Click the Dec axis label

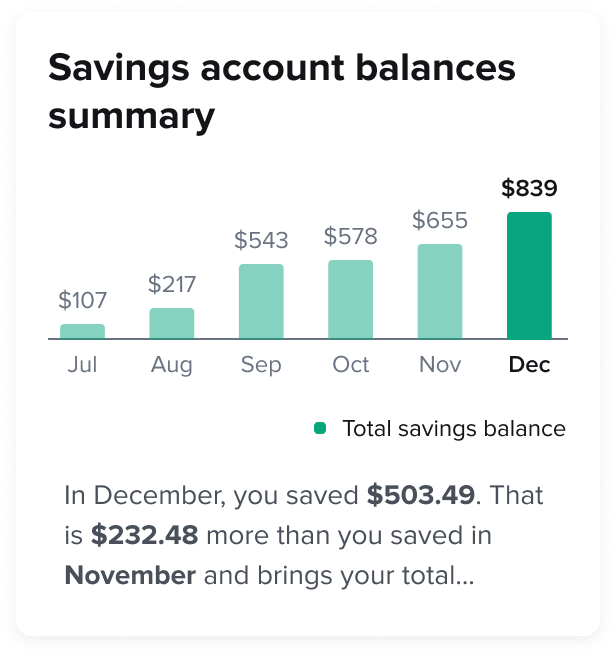coord(529,365)
